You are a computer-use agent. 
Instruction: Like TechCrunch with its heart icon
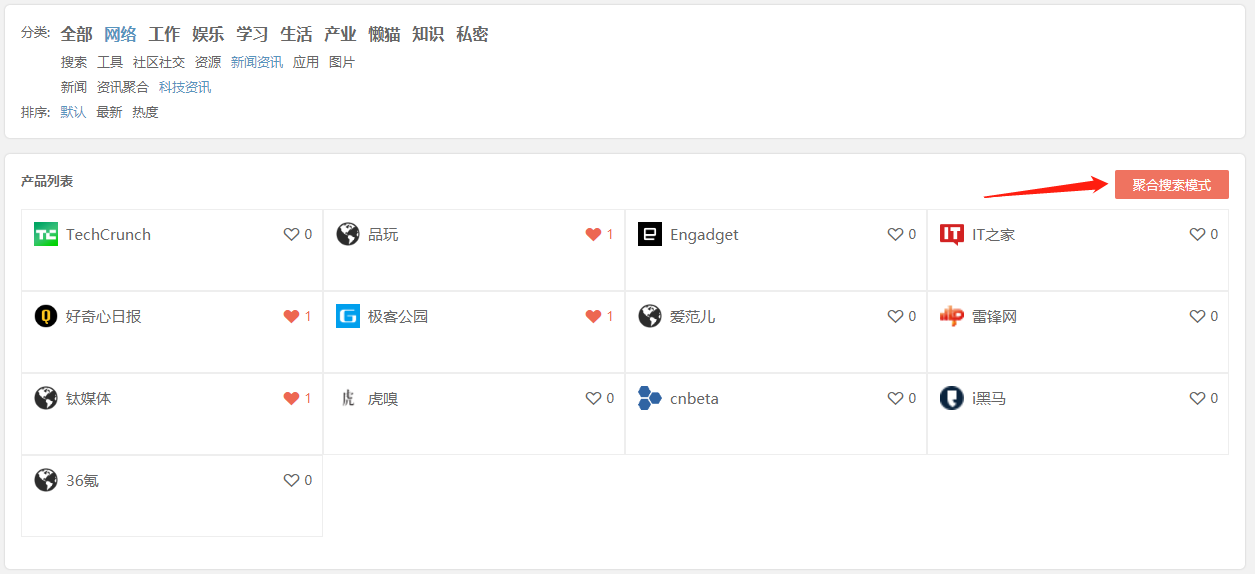click(x=291, y=235)
